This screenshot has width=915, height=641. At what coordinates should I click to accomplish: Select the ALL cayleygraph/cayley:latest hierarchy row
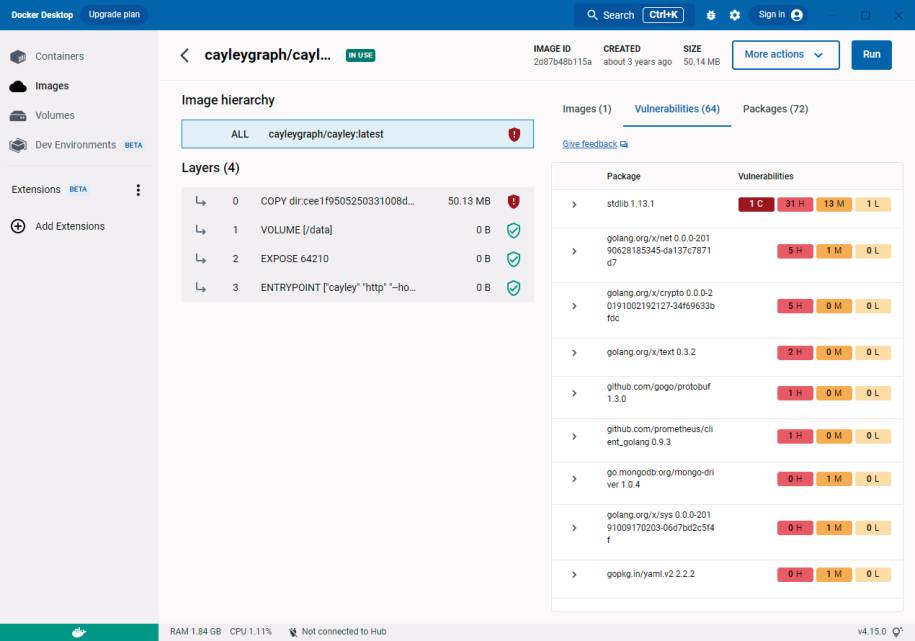coord(357,134)
